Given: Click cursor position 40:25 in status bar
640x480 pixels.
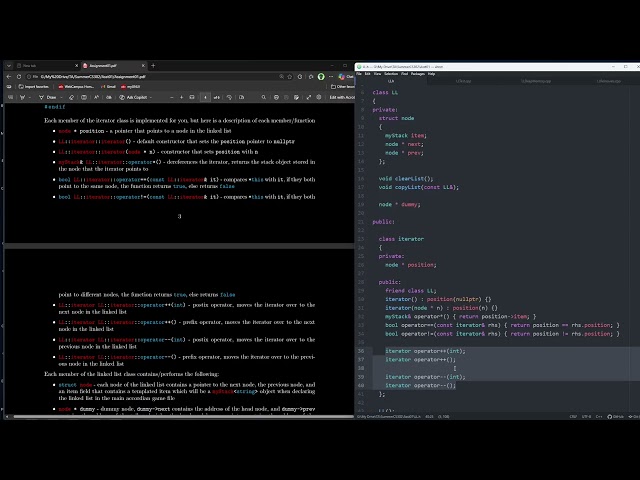Looking at the screenshot, I should click(429, 417).
